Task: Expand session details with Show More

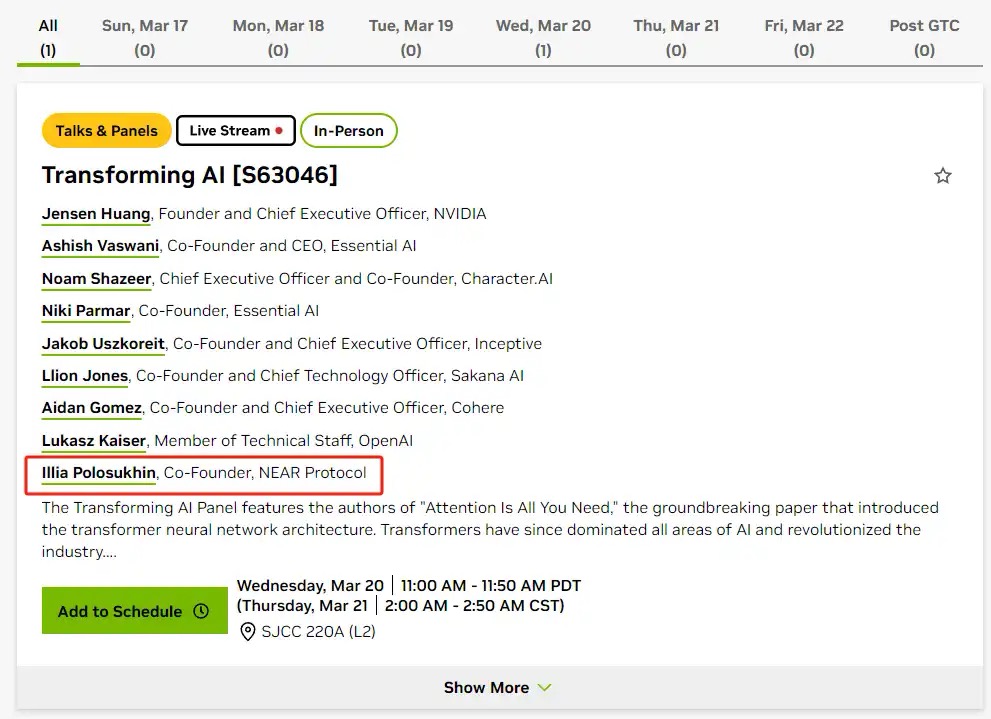Action: pyautogui.click(x=496, y=688)
